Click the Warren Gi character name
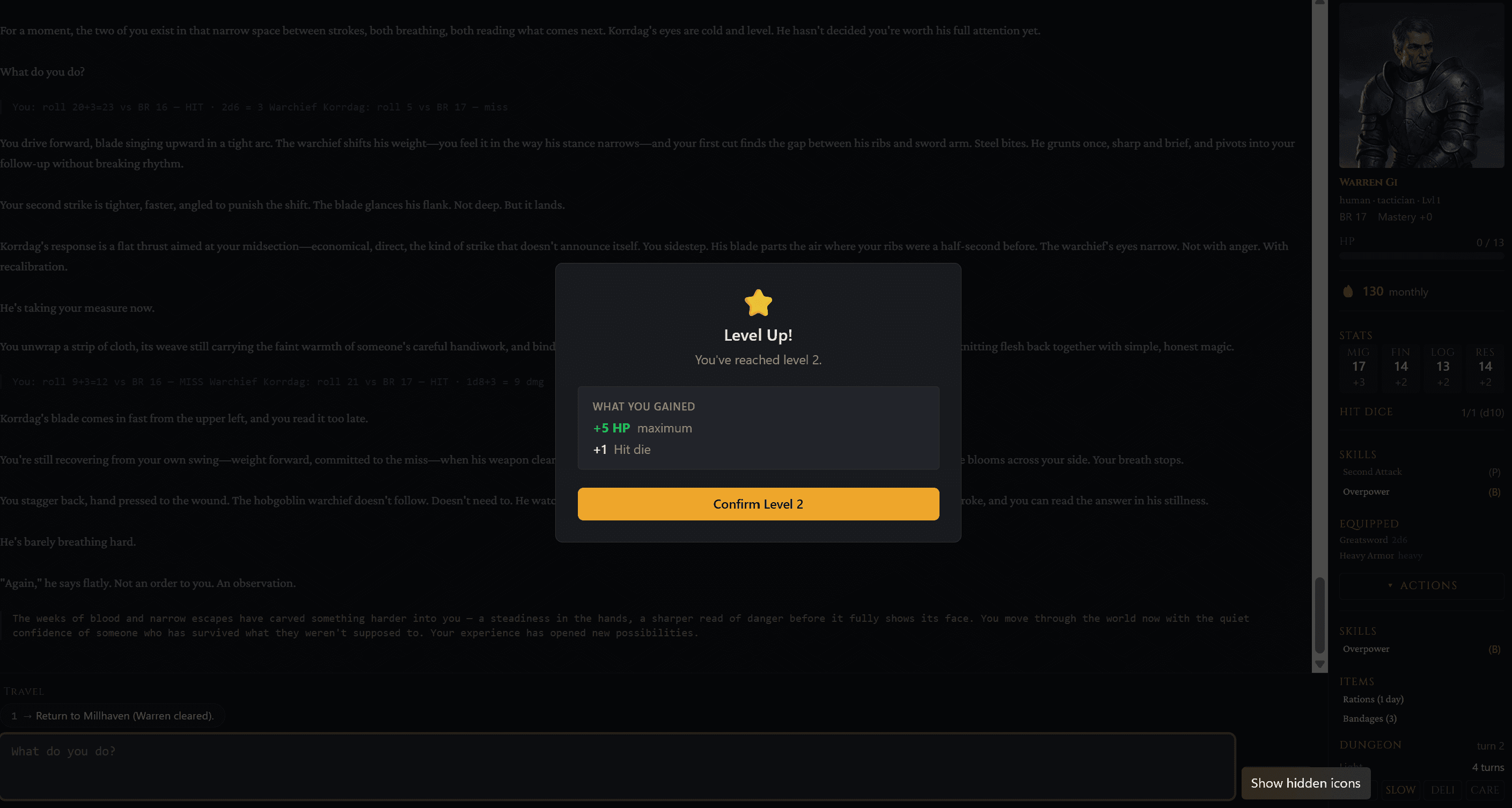This screenshot has height=808, width=1512. coord(1368,182)
